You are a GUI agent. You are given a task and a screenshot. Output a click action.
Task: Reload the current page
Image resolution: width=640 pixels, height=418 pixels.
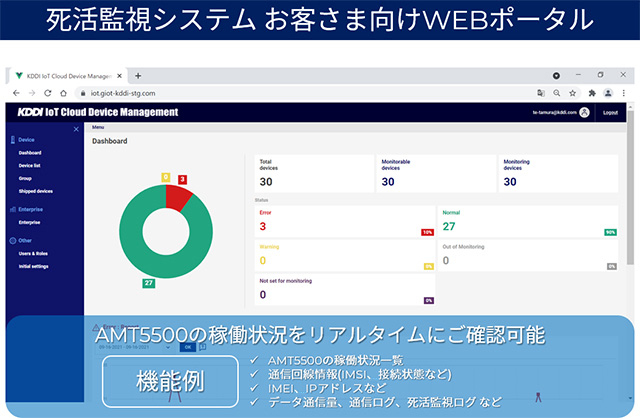[x=48, y=93]
